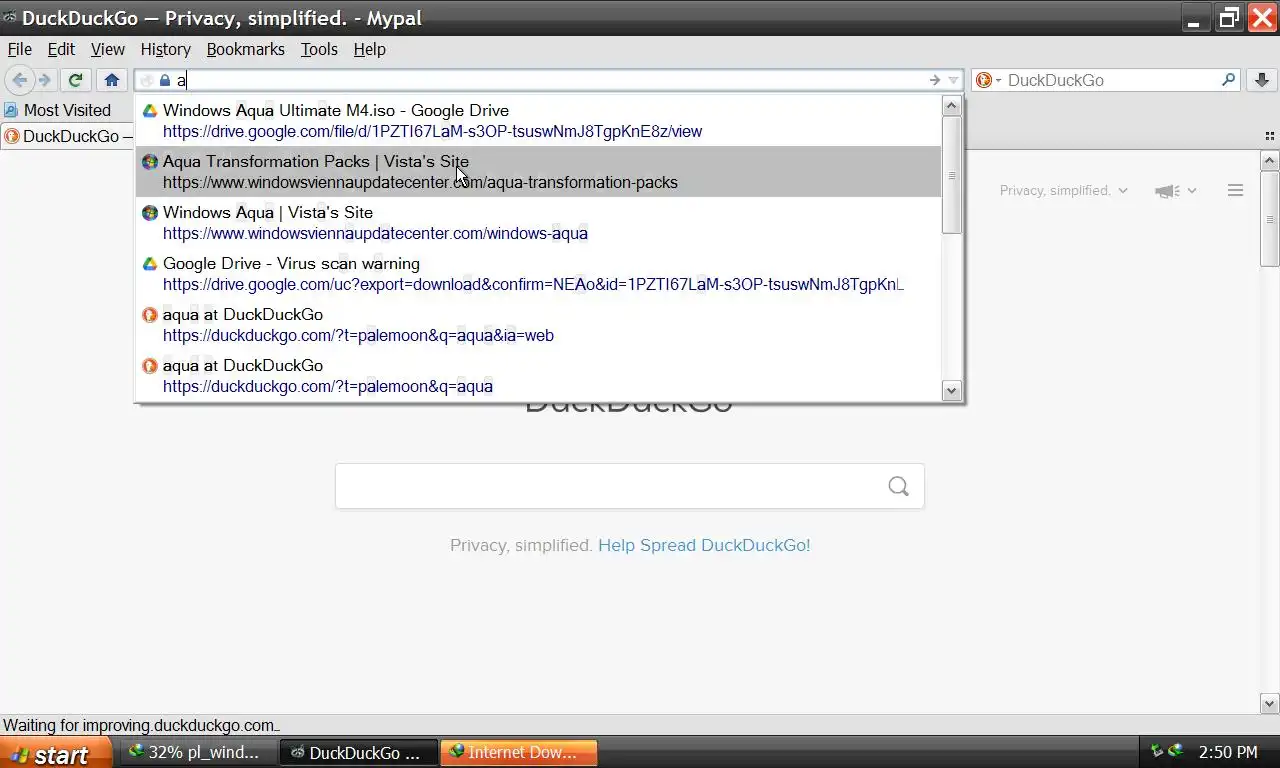Select Windows Aqua Vista's Site suggestion
The image size is (1280, 768).
538,223
